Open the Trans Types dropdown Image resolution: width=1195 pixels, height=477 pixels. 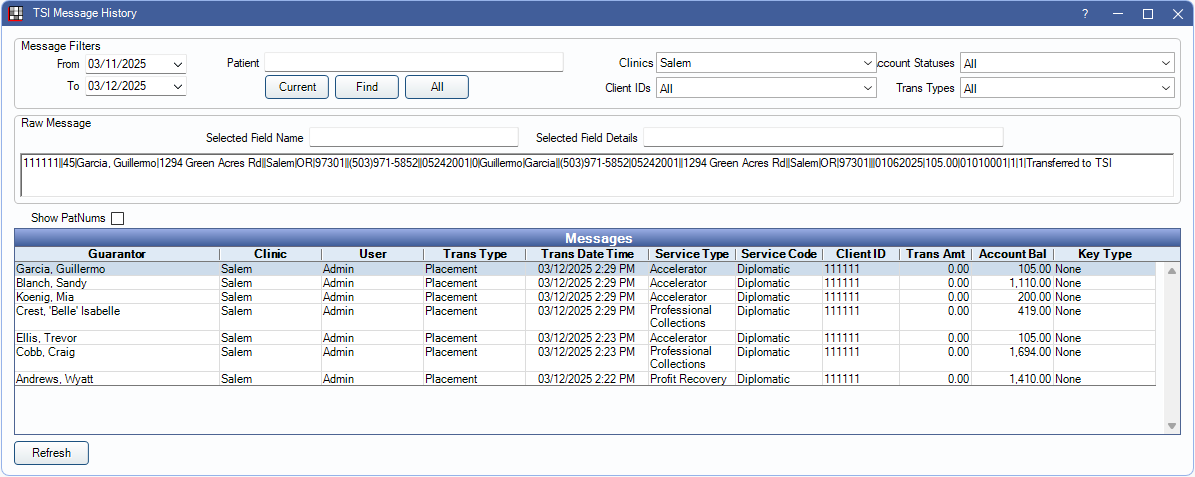click(1165, 88)
